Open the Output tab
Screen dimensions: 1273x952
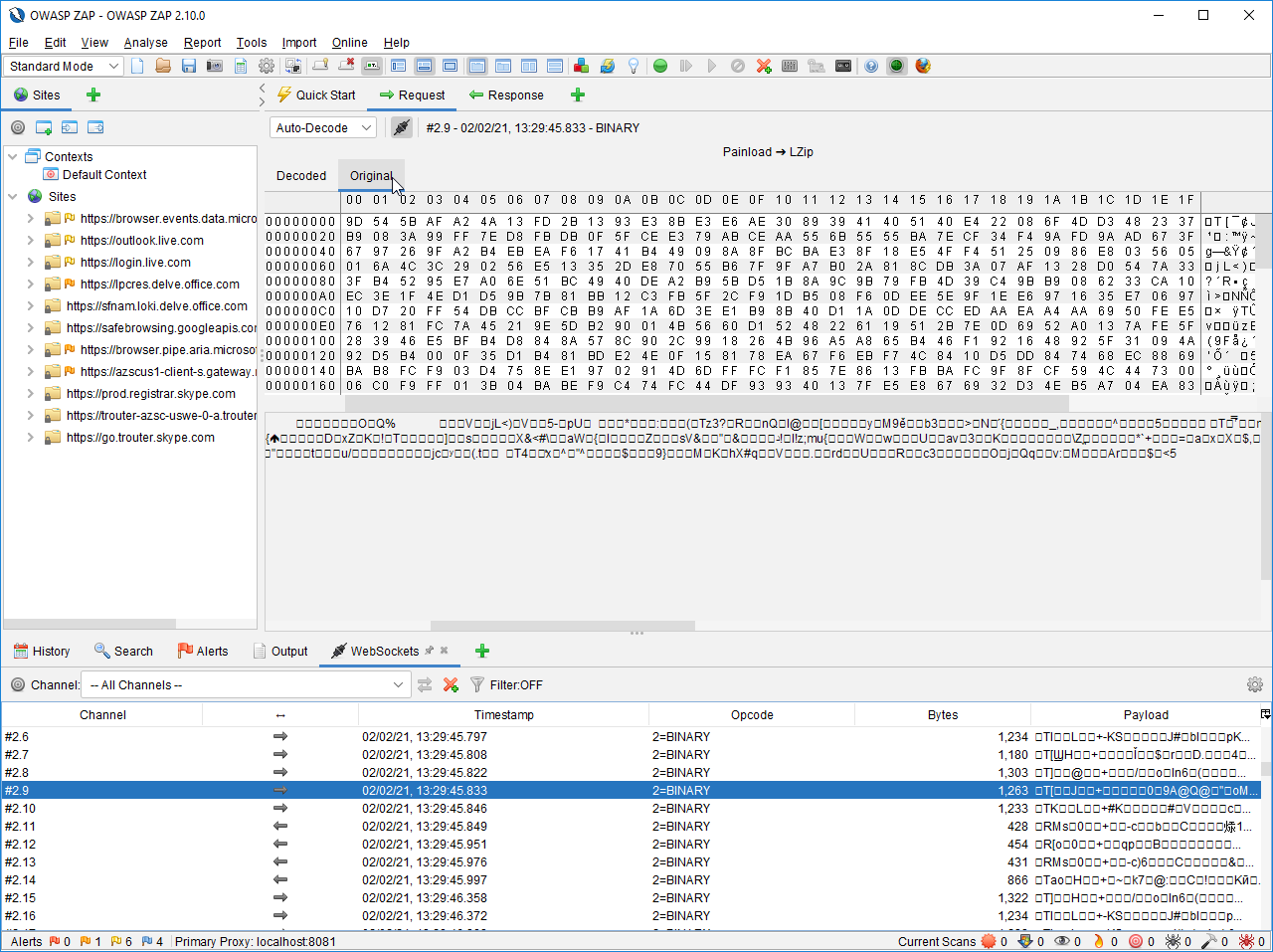click(279, 652)
